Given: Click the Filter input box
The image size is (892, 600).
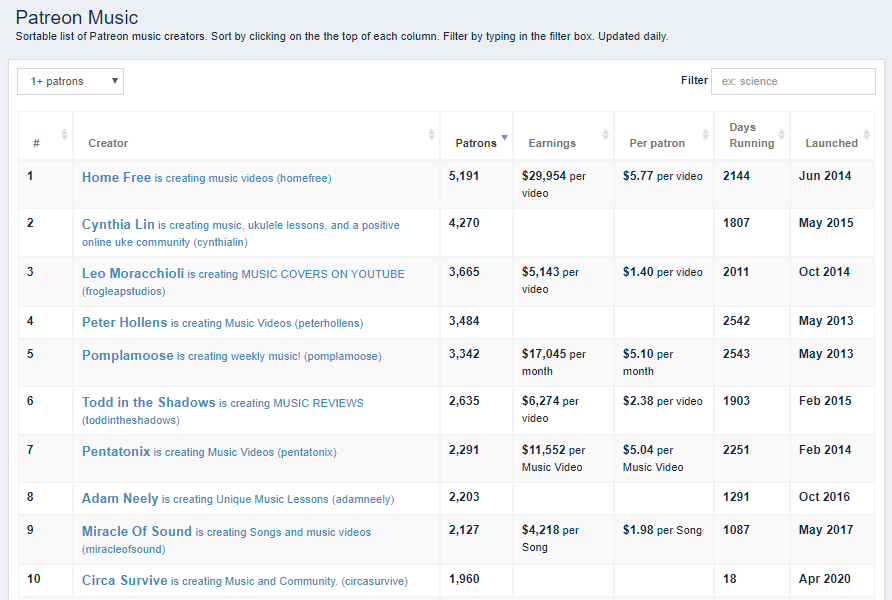Looking at the screenshot, I should pyautogui.click(x=793, y=81).
